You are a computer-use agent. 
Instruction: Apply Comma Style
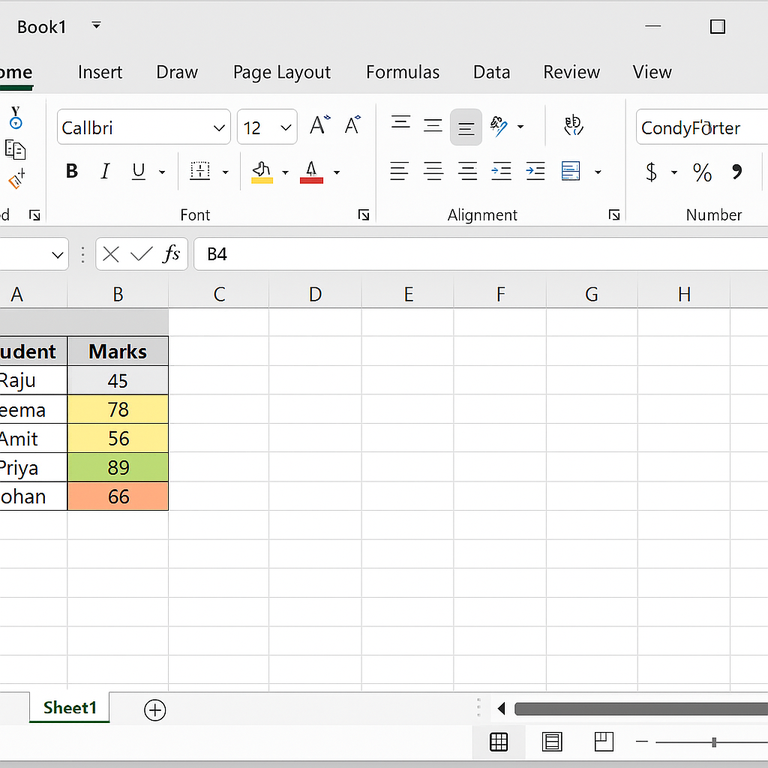[737, 171]
